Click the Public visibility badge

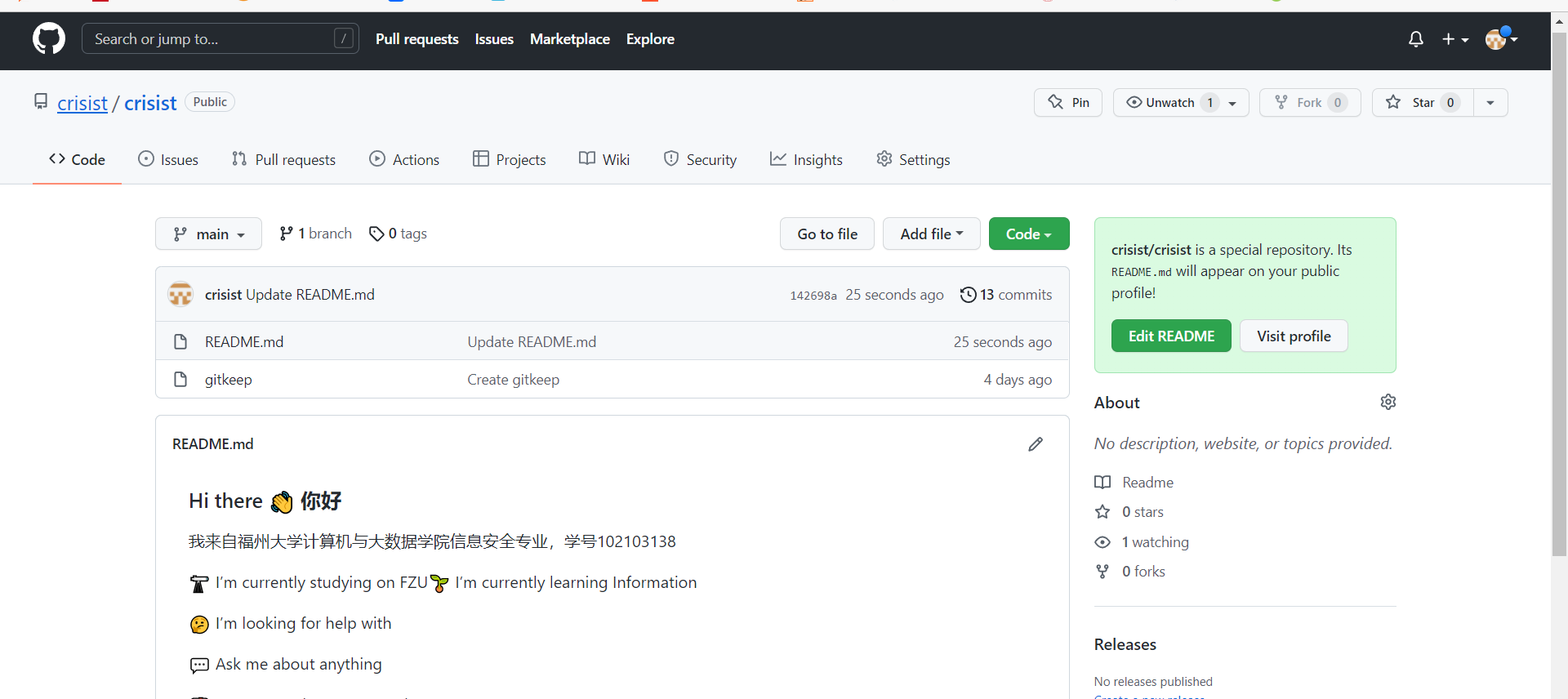[x=210, y=102]
